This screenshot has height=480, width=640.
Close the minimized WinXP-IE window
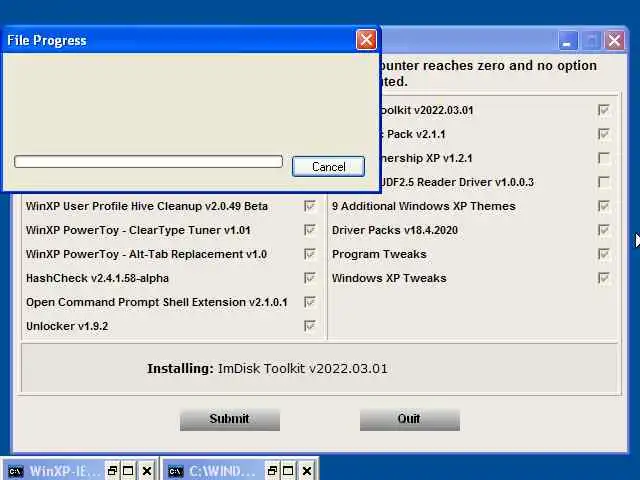147,471
